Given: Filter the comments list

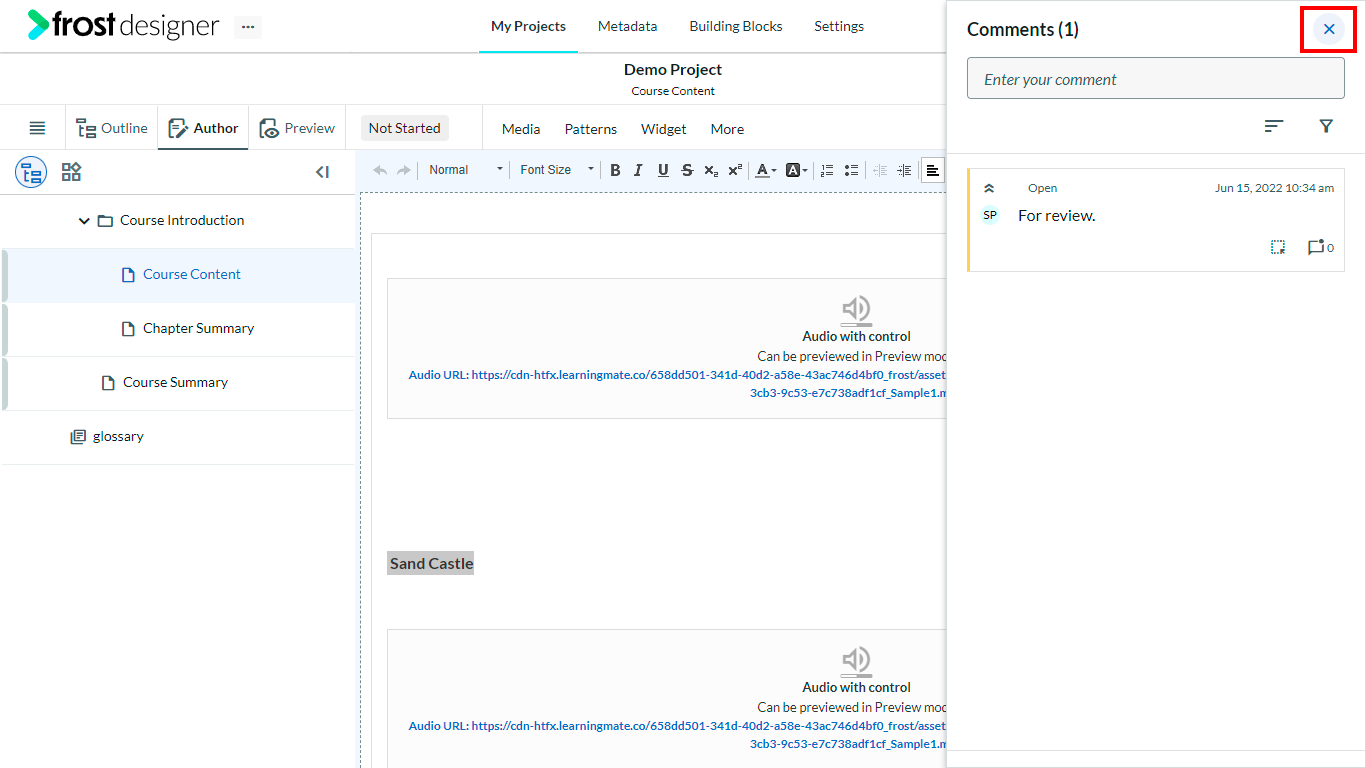Looking at the screenshot, I should [x=1326, y=126].
